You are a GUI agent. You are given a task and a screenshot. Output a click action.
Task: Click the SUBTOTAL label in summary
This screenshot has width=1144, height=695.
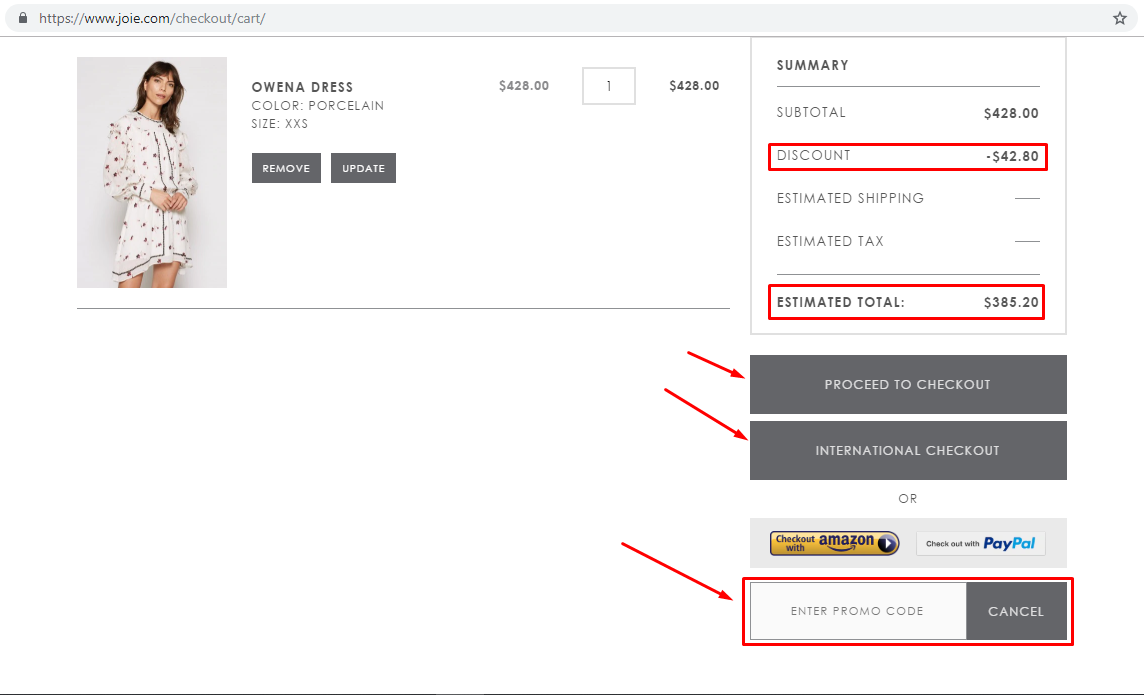tap(811, 112)
